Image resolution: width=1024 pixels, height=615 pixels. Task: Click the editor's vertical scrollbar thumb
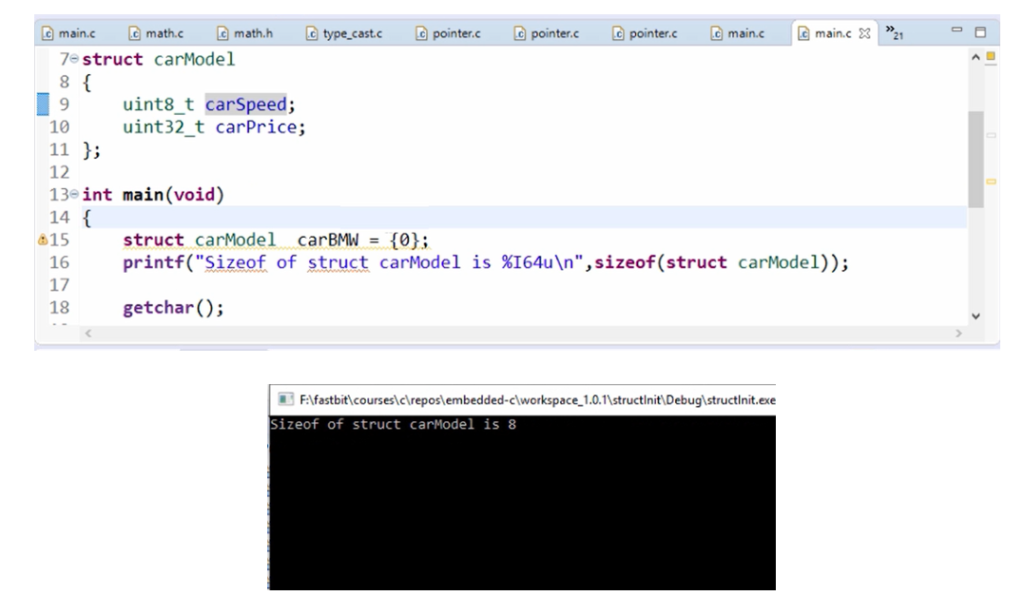(x=976, y=159)
